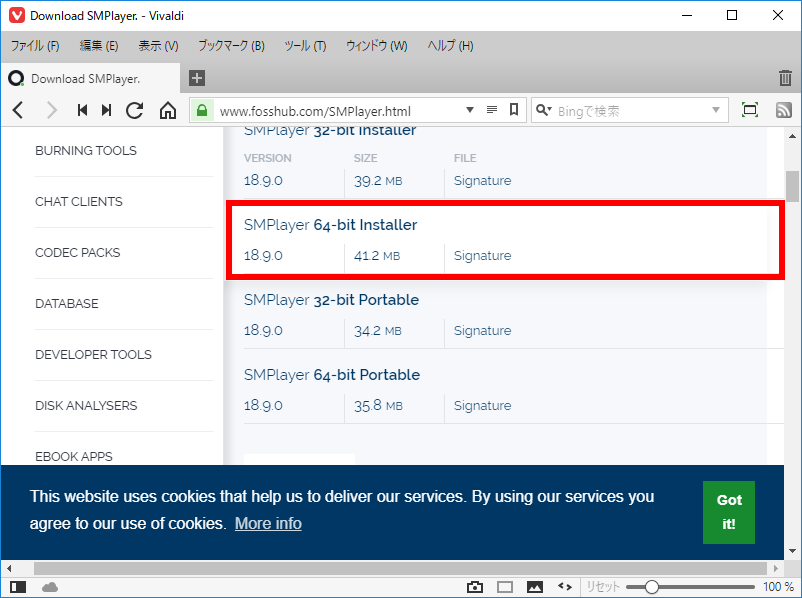Open DEVELOPER TOOLS category
The height and width of the screenshot is (598, 802).
click(94, 355)
